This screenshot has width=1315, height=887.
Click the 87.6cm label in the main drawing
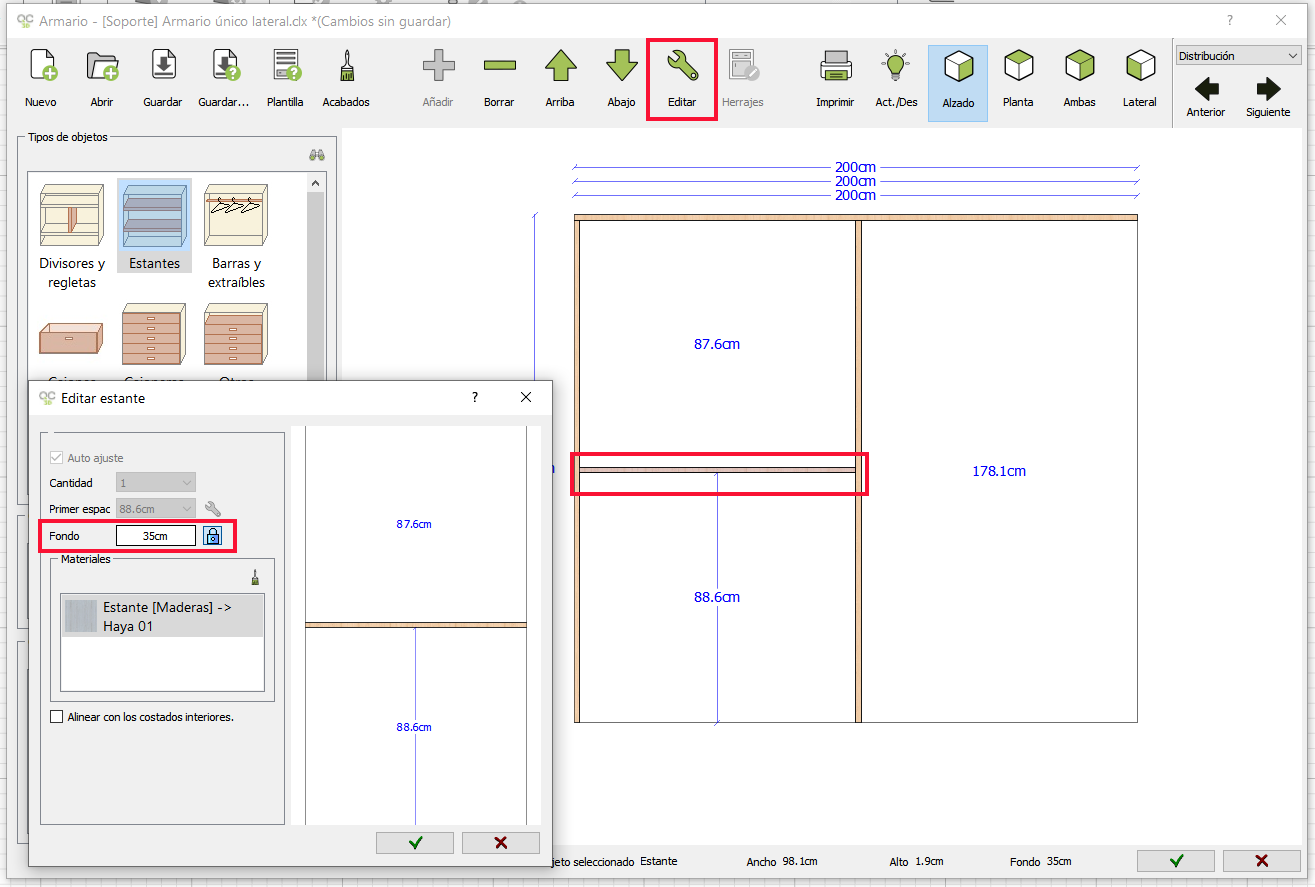point(717,344)
